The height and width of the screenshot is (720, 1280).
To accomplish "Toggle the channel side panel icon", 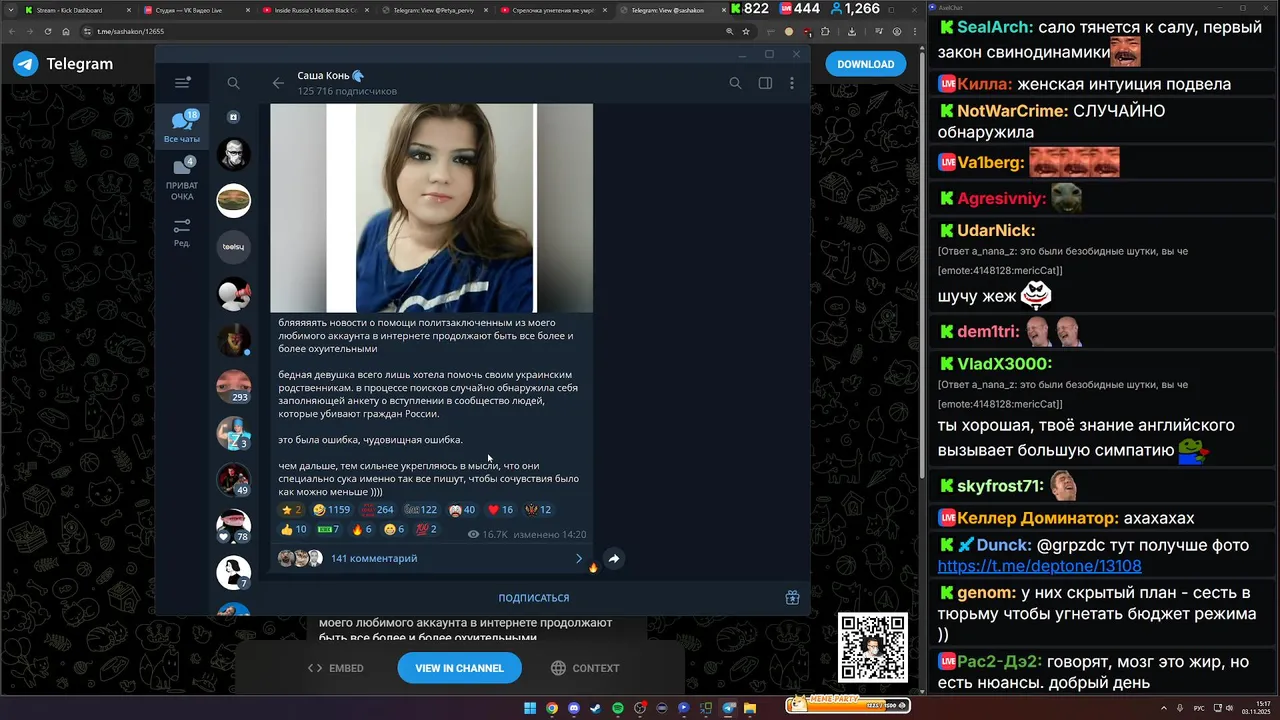I will (x=765, y=83).
